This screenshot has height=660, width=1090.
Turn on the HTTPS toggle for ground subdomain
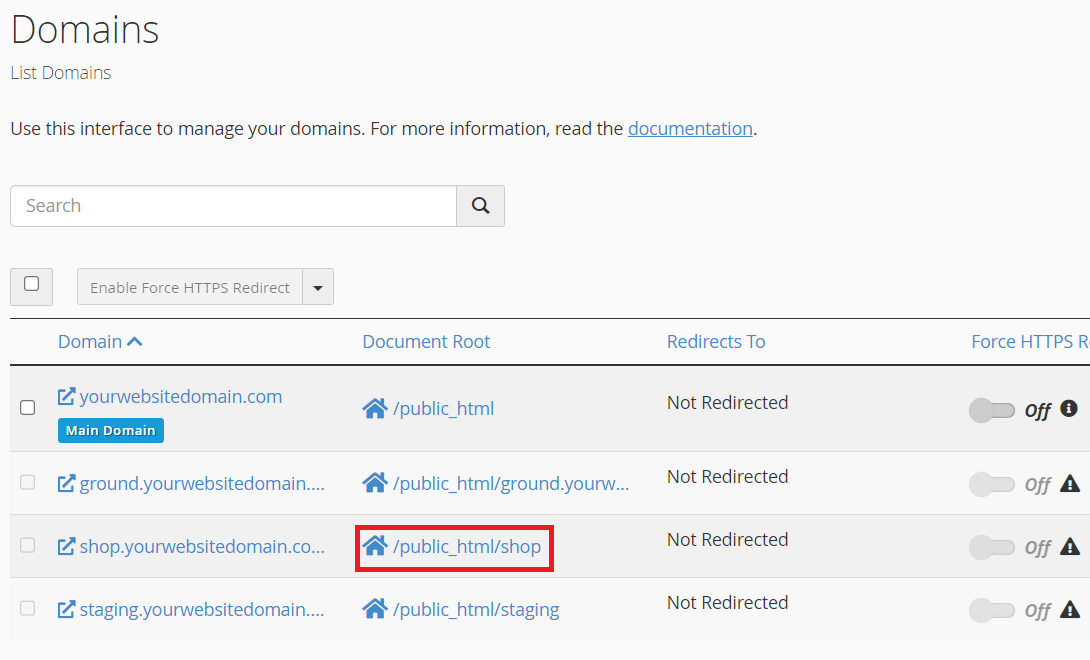[993, 484]
